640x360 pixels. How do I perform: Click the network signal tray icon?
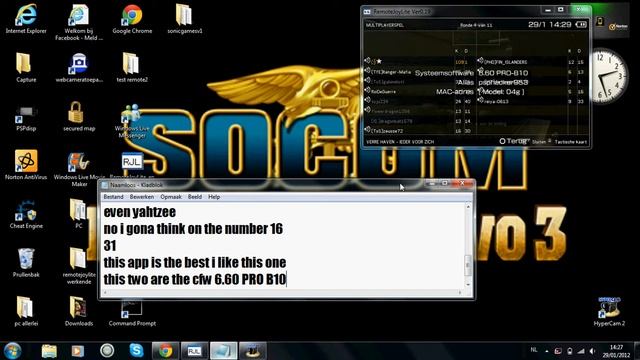[581, 351]
